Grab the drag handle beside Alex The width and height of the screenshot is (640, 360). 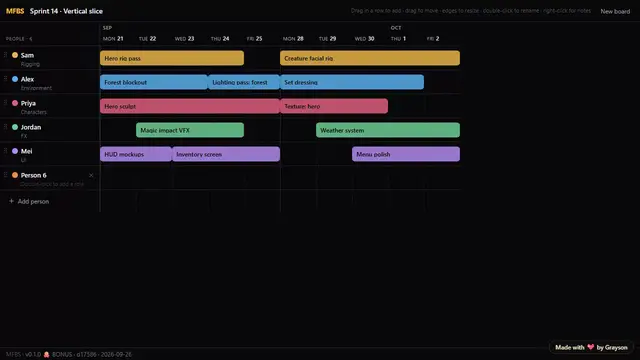tap(5, 79)
